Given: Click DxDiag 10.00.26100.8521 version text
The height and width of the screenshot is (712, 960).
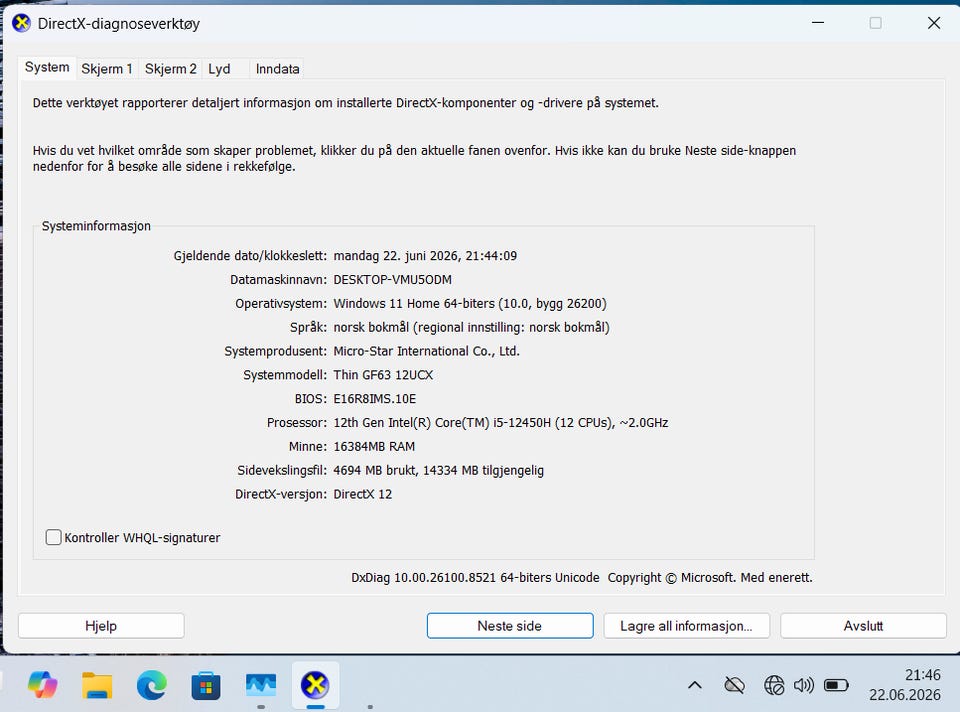Looking at the screenshot, I should (x=475, y=577).
